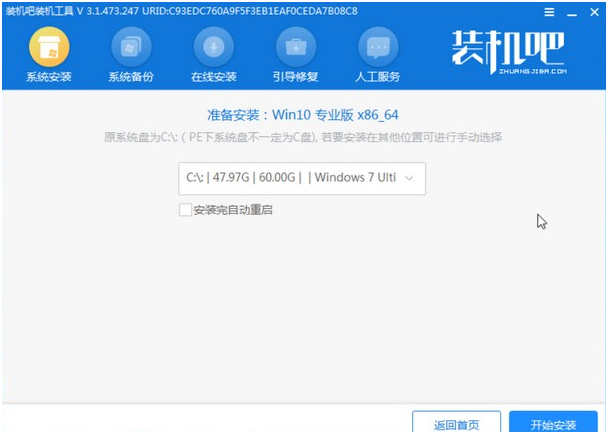606x436 pixels.
Task: Minimize the 装机吧 installer window
Action: (573, 11)
